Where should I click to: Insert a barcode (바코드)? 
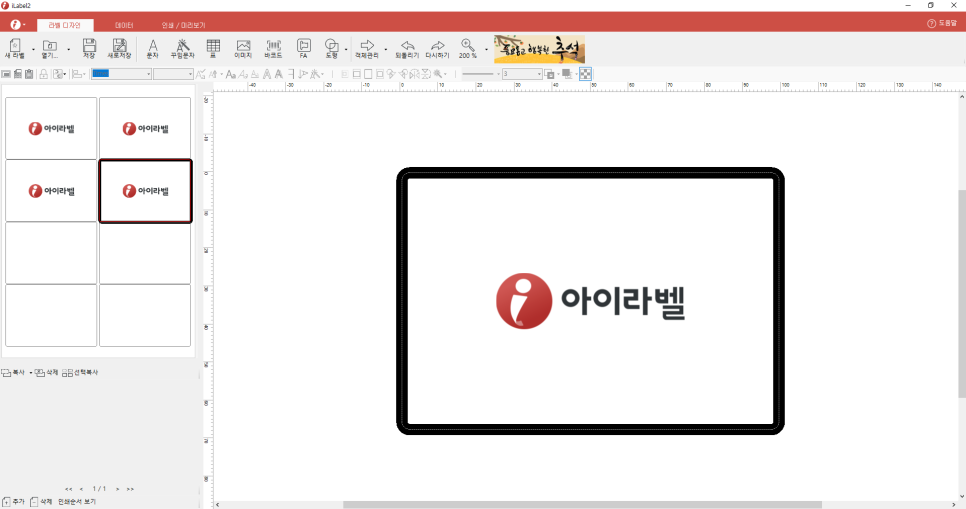273,49
